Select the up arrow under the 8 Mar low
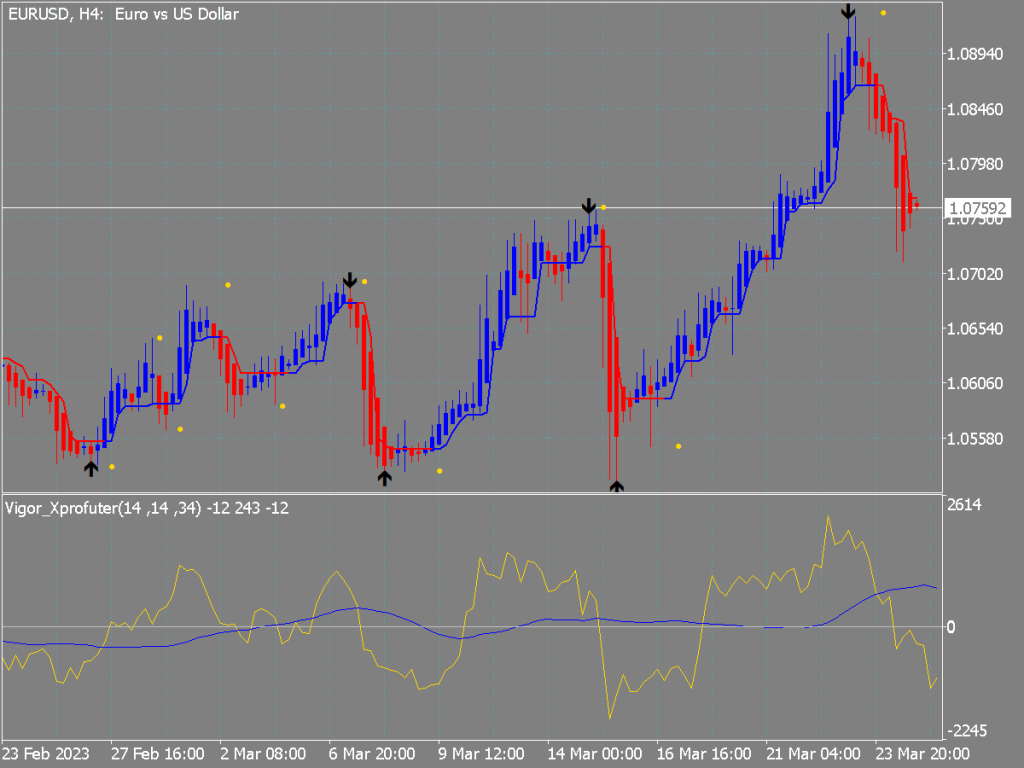 tap(385, 478)
